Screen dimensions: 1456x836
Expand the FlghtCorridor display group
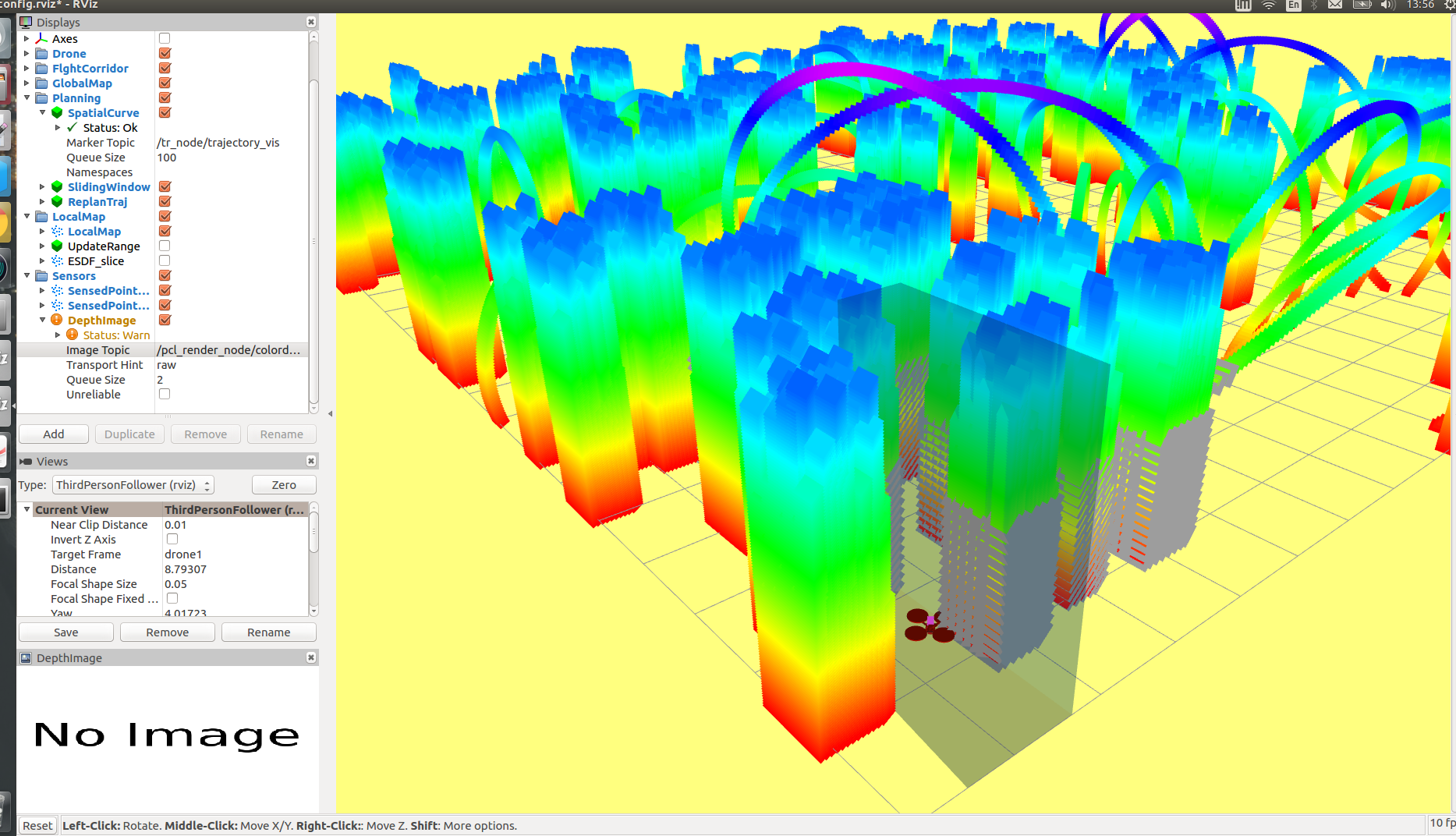click(27, 68)
